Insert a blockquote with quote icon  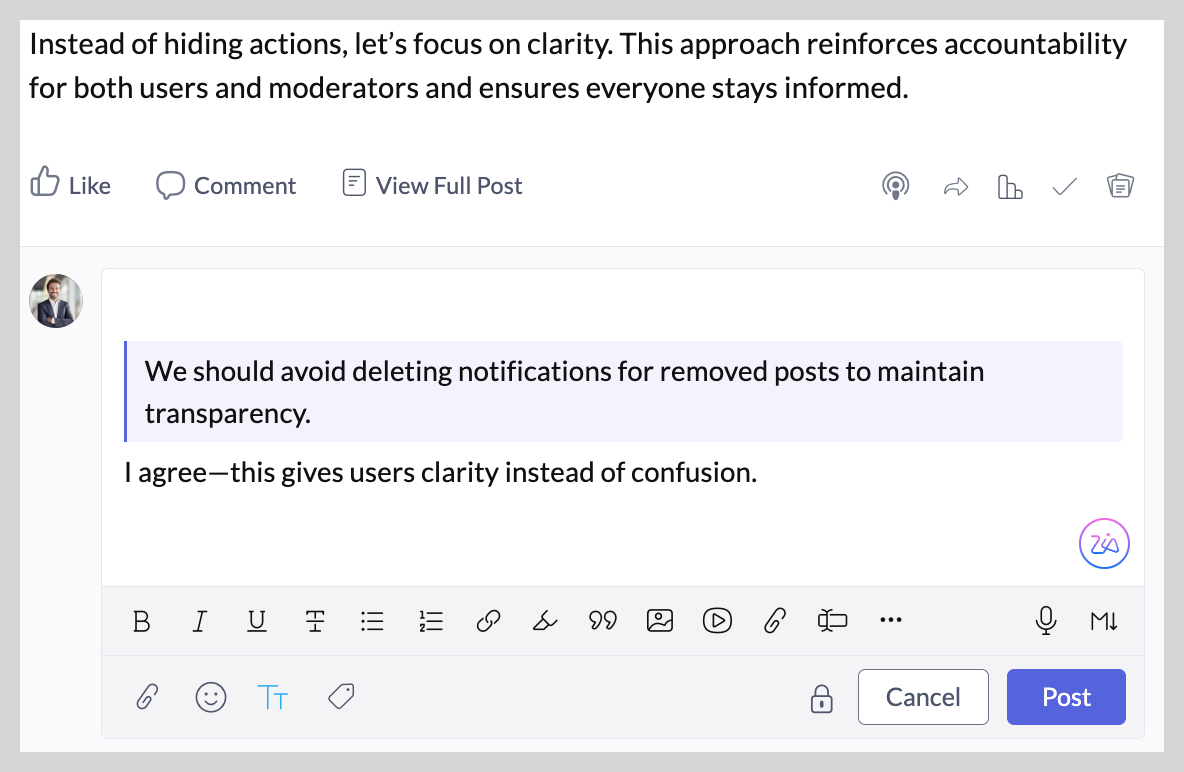pos(603,621)
